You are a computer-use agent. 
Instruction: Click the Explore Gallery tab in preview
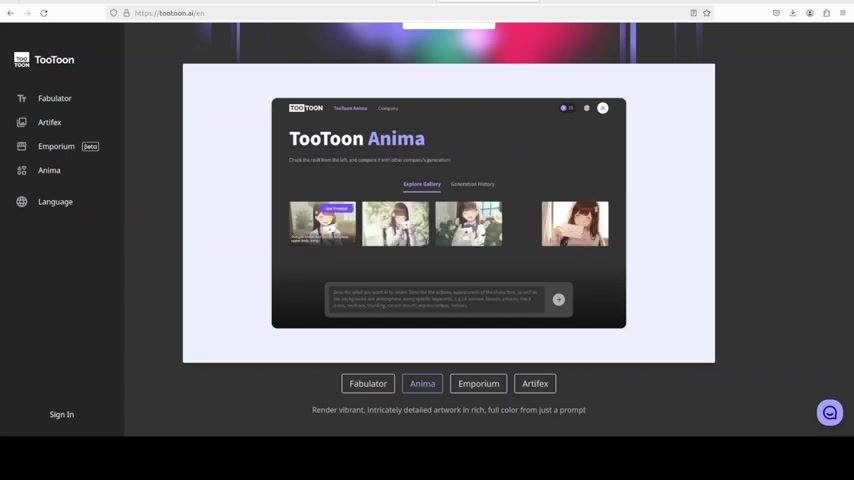point(422,184)
